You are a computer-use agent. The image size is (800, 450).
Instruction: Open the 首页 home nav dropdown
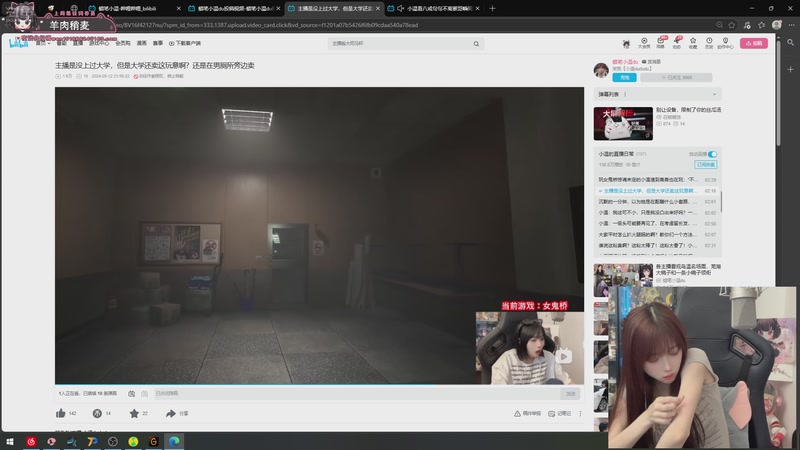pos(43,43)
